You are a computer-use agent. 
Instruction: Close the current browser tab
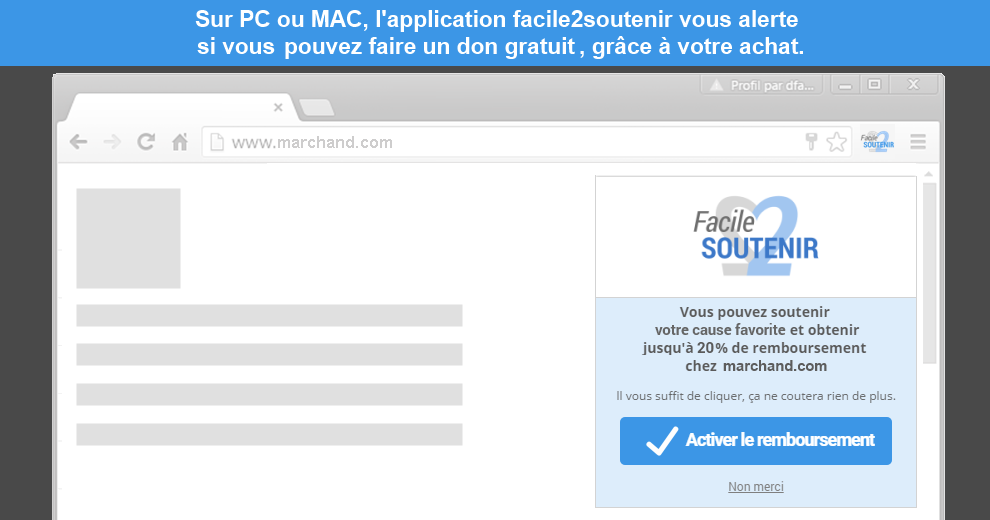point(278,108)
